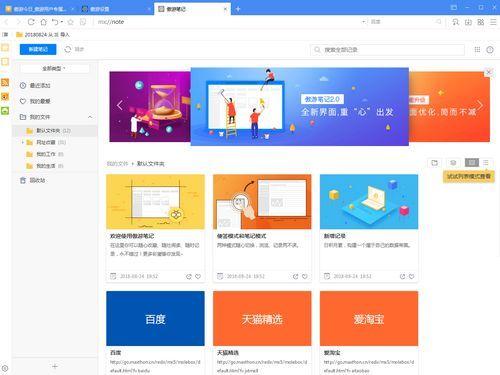Screen dimensions: 500x375
Task: Click the magnifier icon in browser search box
Action: click(x=439, y=22)
